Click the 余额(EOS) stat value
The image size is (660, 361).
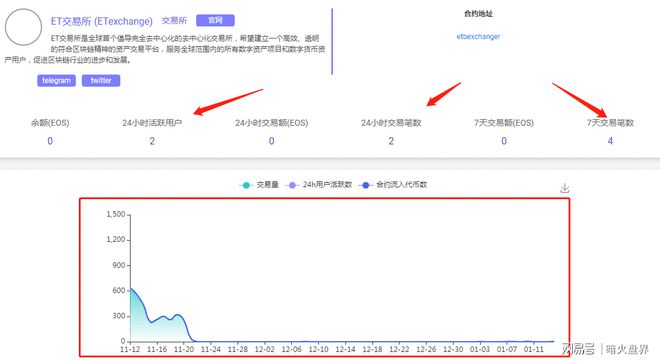pos(50,141)
